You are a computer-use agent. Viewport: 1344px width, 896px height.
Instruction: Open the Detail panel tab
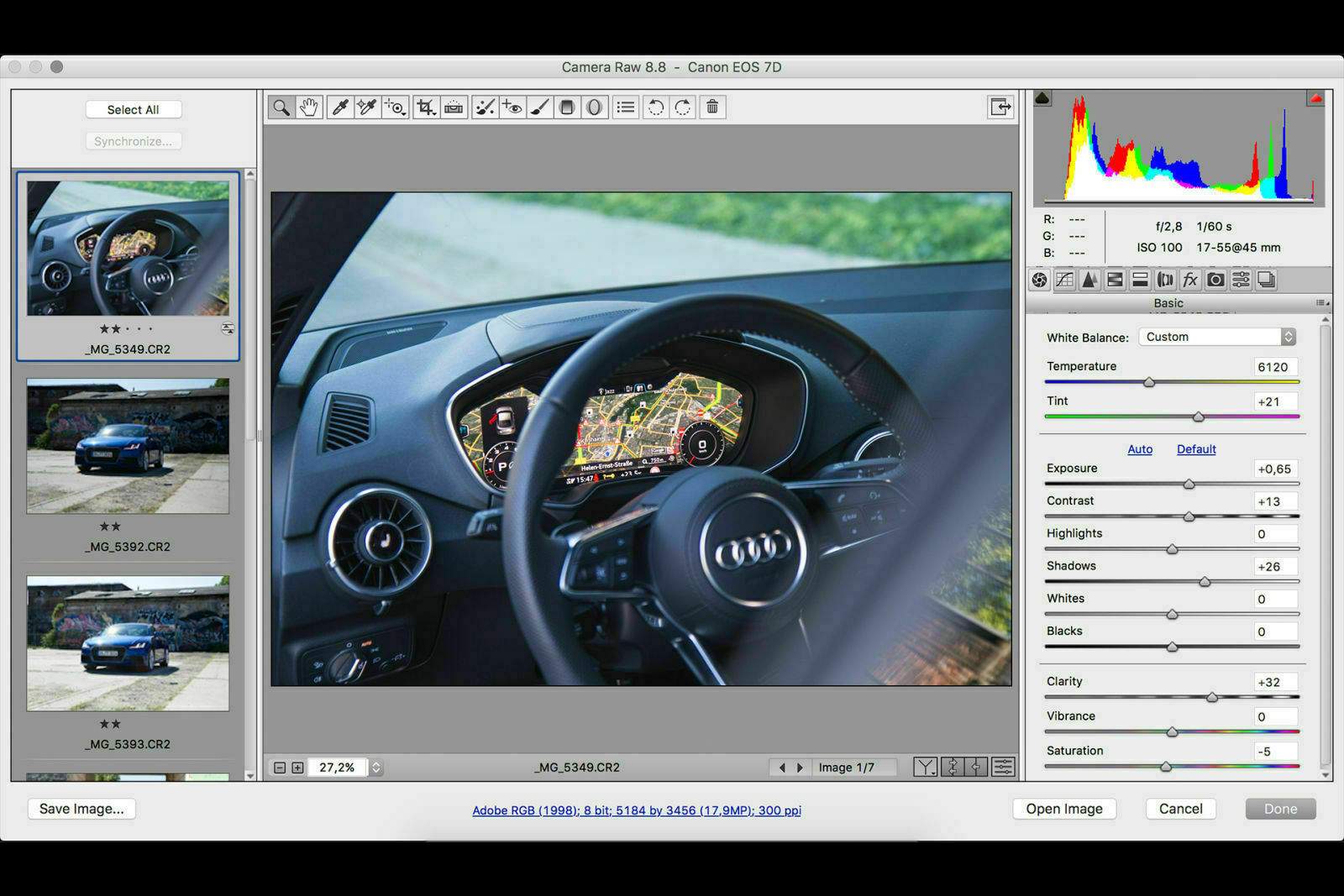(1089, 280)
